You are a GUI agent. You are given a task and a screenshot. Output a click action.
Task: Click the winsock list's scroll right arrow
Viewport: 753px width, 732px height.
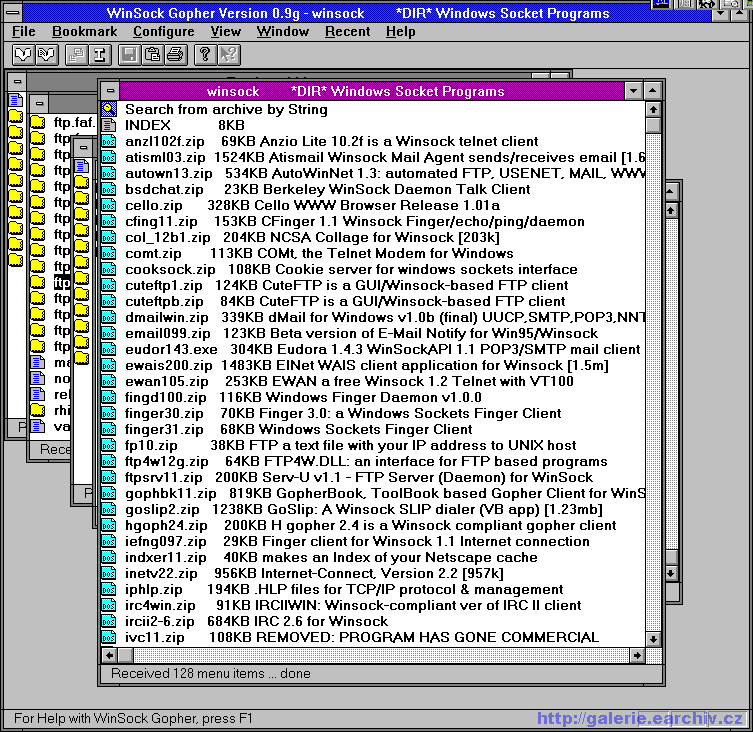637,655
